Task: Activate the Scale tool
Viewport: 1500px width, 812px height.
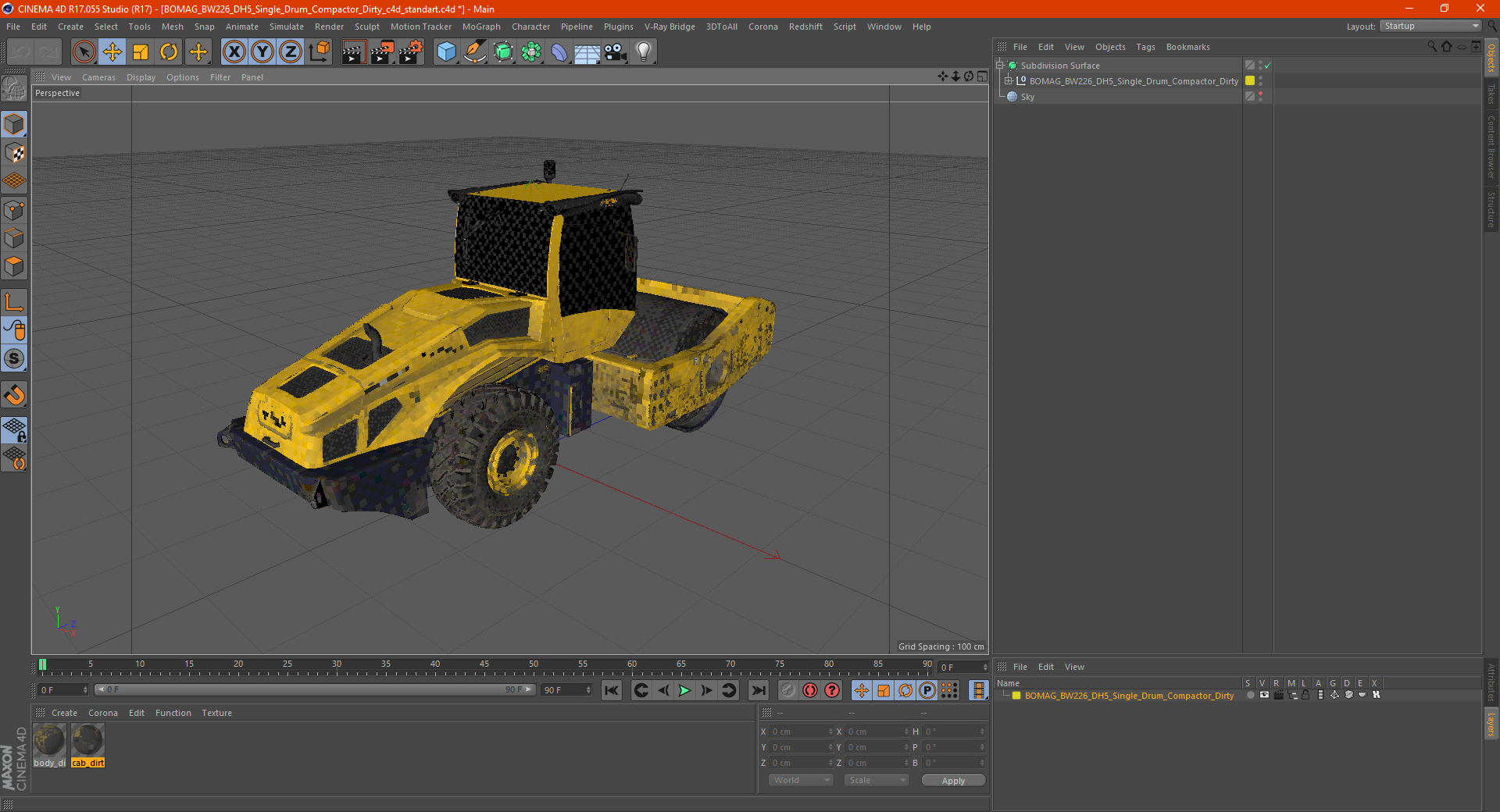Action: tap(141, 52)
